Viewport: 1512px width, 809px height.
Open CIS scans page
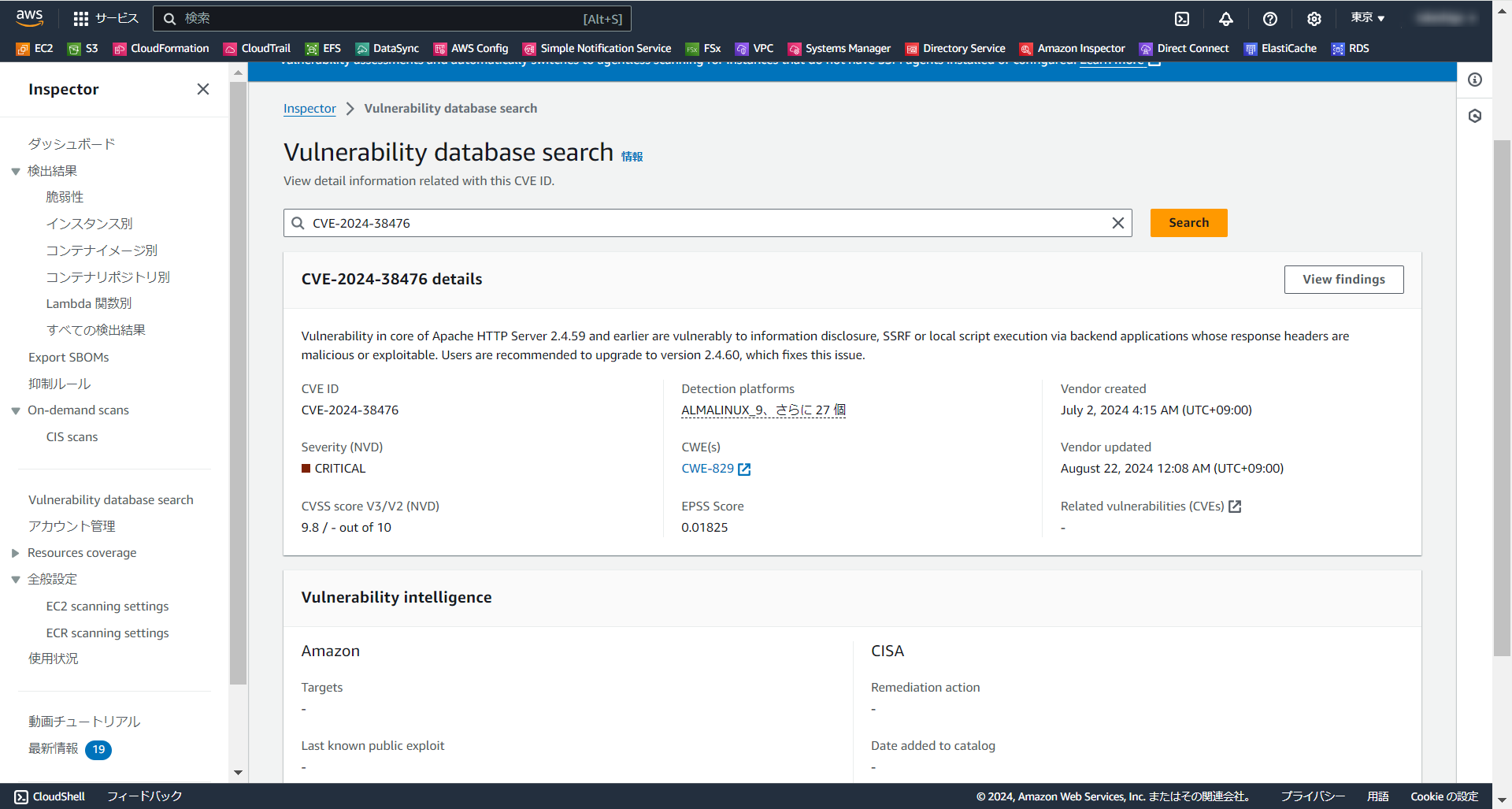point(72,437)
